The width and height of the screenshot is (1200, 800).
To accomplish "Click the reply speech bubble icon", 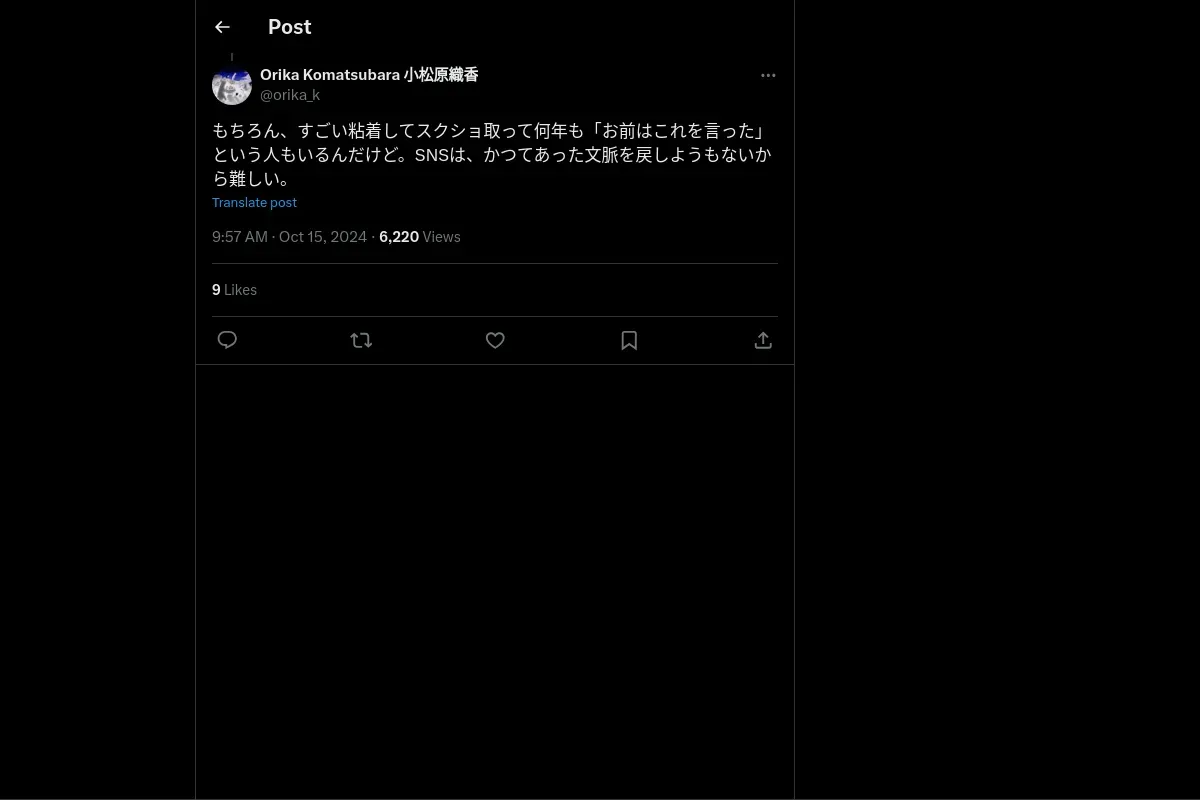I will [x=227, y=340].
